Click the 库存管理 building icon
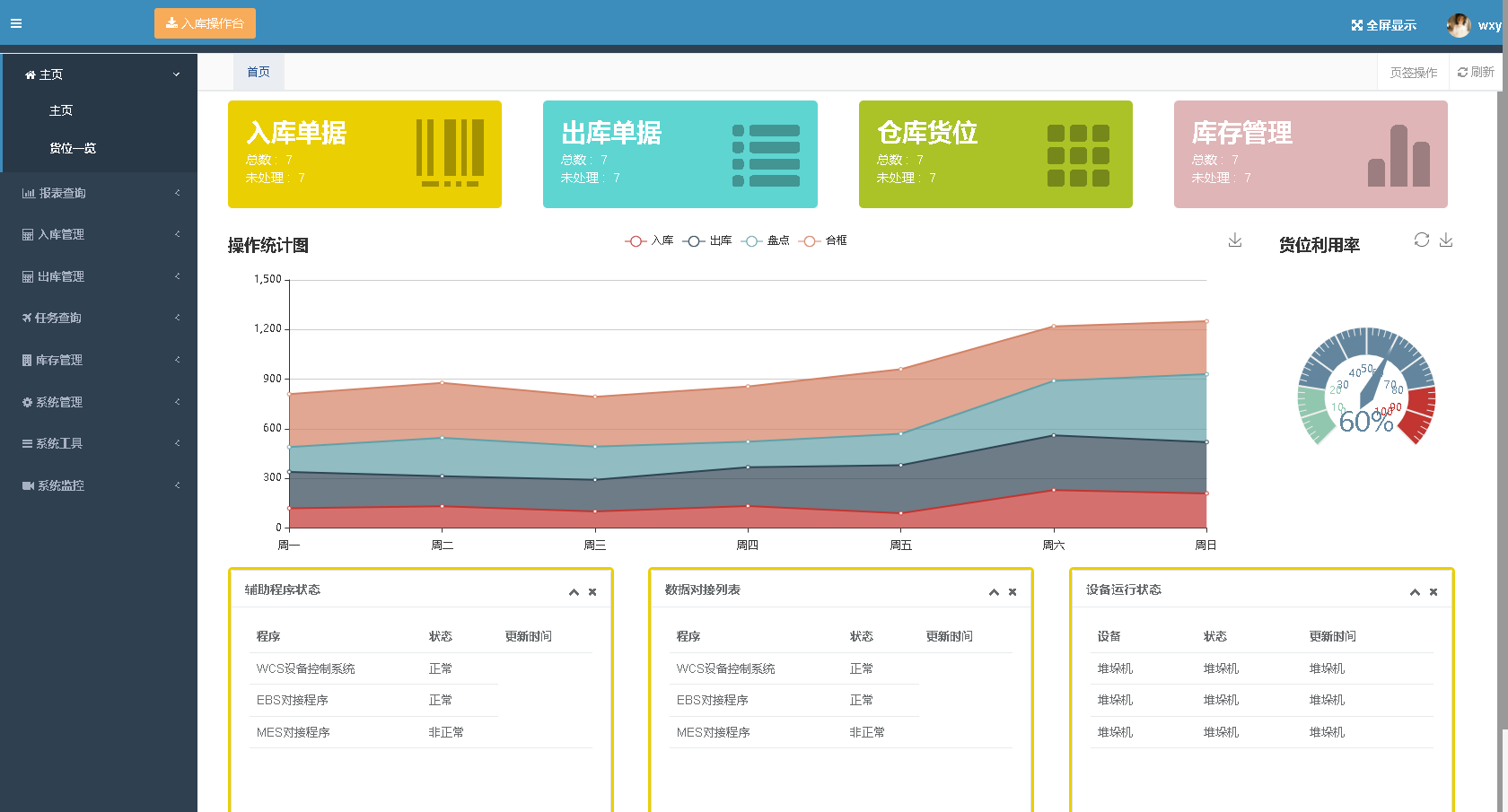This screenshot has height=812, width=1508. (27, 360)
